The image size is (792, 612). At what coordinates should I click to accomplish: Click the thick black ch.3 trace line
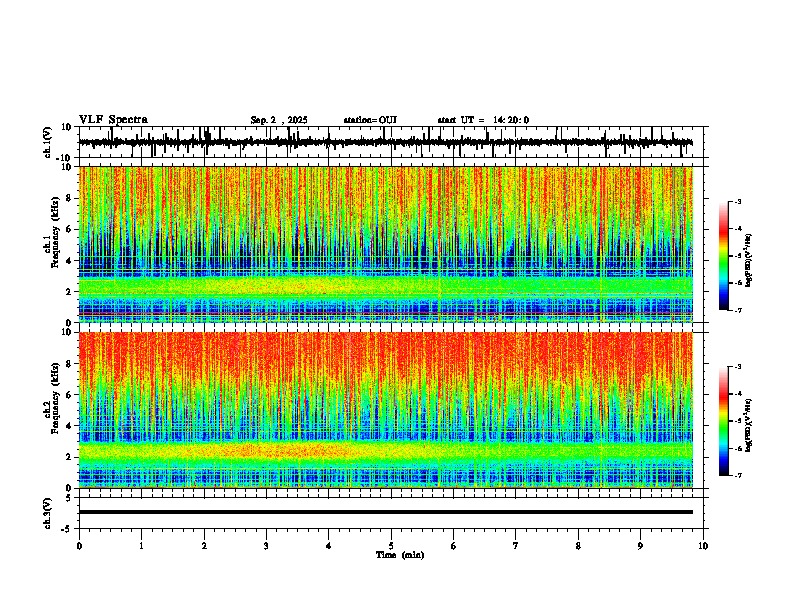click(386, 512)
